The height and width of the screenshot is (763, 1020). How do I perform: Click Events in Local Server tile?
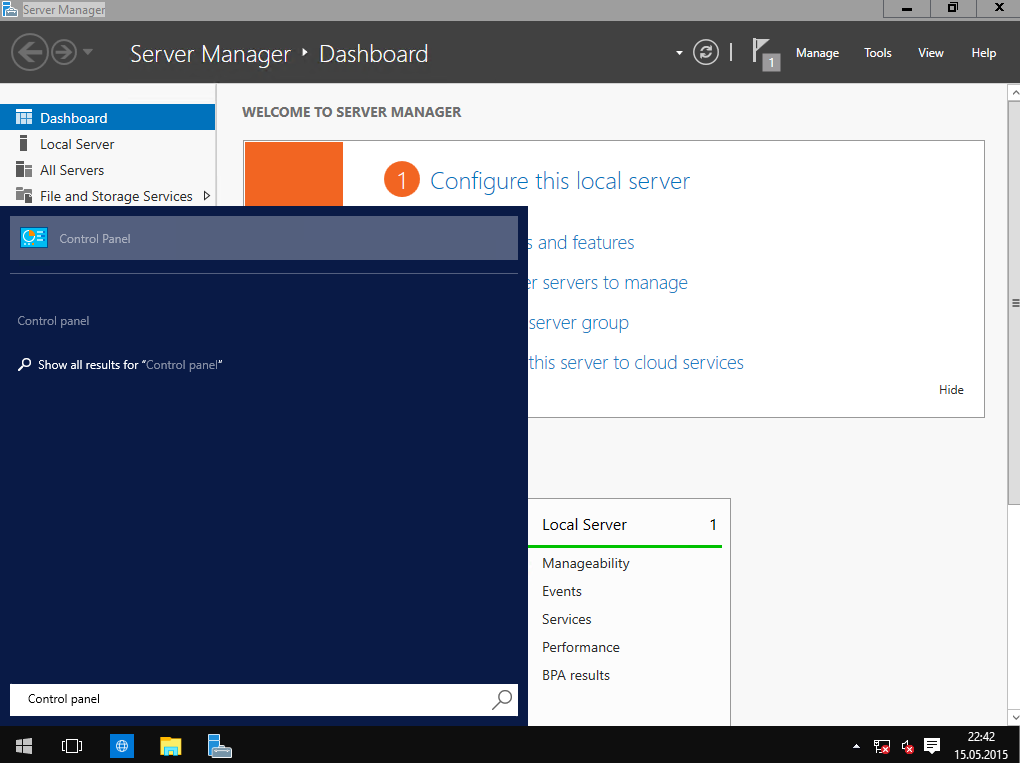point(561,591)
